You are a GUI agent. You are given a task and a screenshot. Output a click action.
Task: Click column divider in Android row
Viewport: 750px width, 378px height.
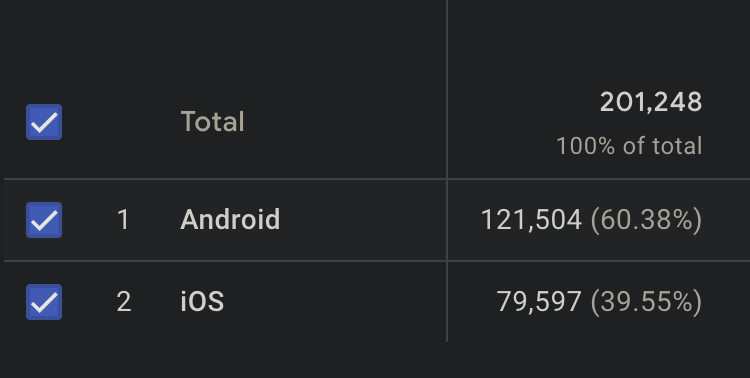(x=447, y=220)
